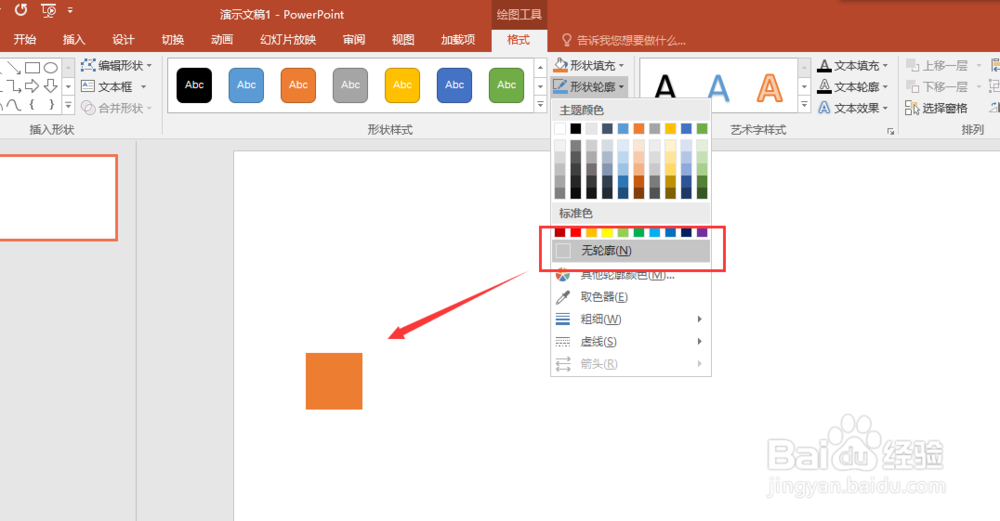
Task: Expand the WordArt styles gallery
Action: pyautogui.click(x=804, y=105)
